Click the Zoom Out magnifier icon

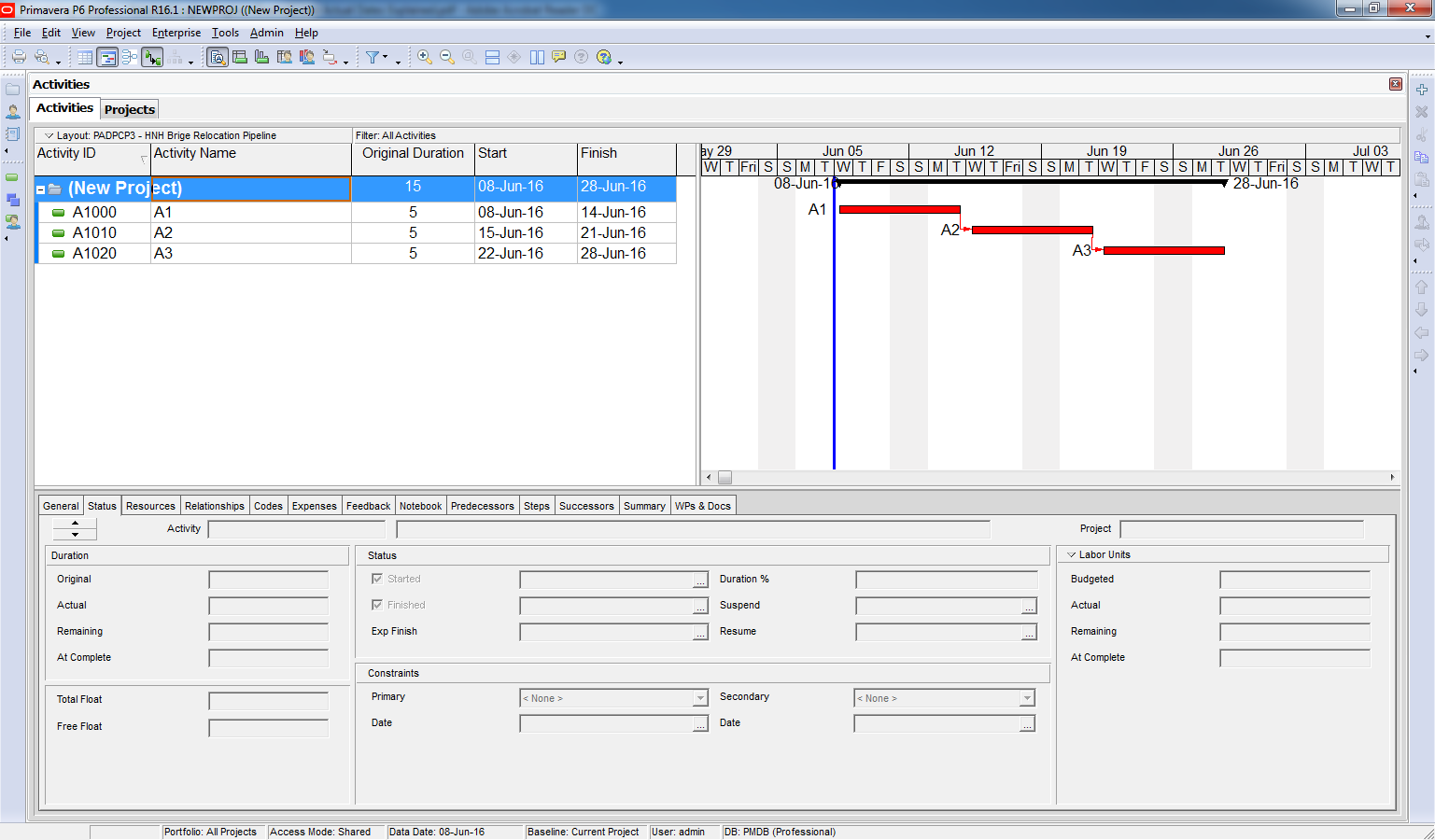(447, 57)
